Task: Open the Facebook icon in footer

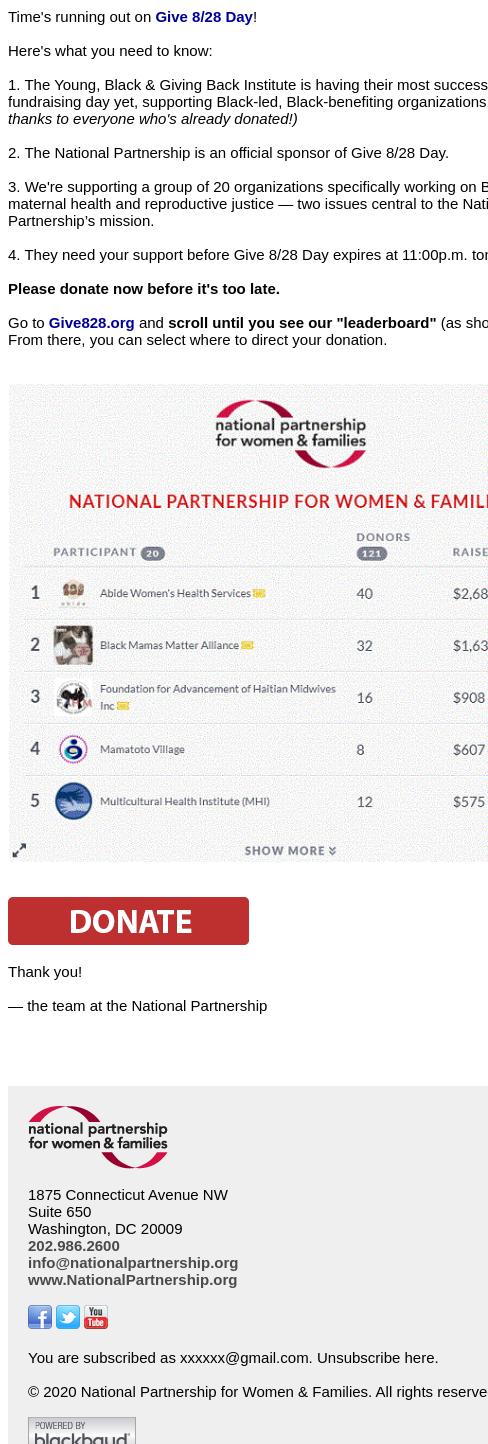Action: 40,1317
